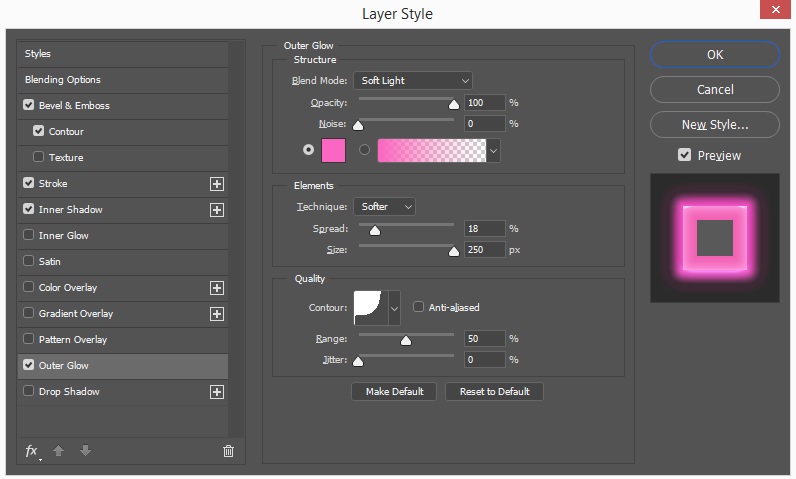The height and width of the screenshot is (479, 796).
Task: Add another Color Overlay with plus icon
Action: 216,288
